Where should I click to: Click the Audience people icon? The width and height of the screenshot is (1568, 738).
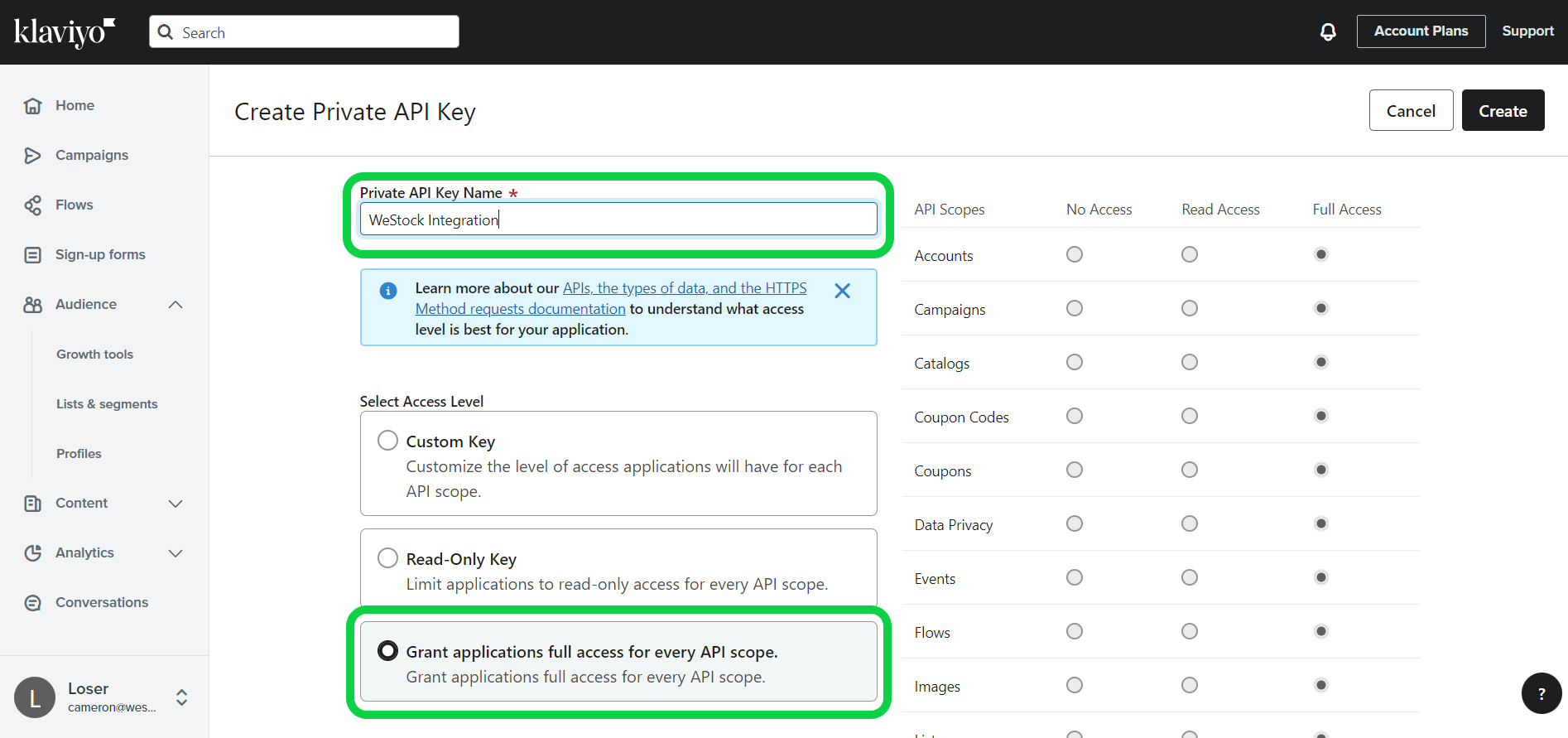(32, 304)
